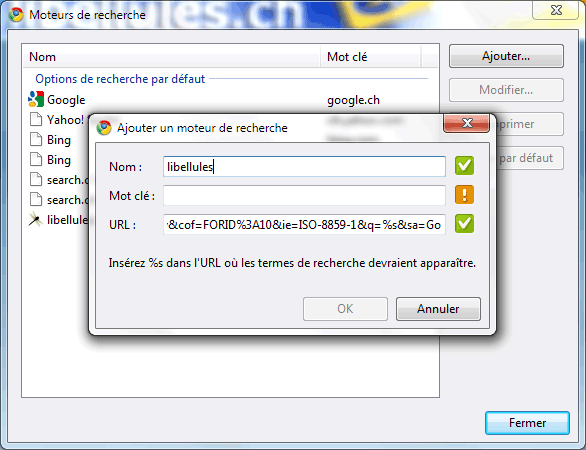This screenshot has height=450, width=586.
Task: Click the second search.c page icon
Action: click(36, 200)
